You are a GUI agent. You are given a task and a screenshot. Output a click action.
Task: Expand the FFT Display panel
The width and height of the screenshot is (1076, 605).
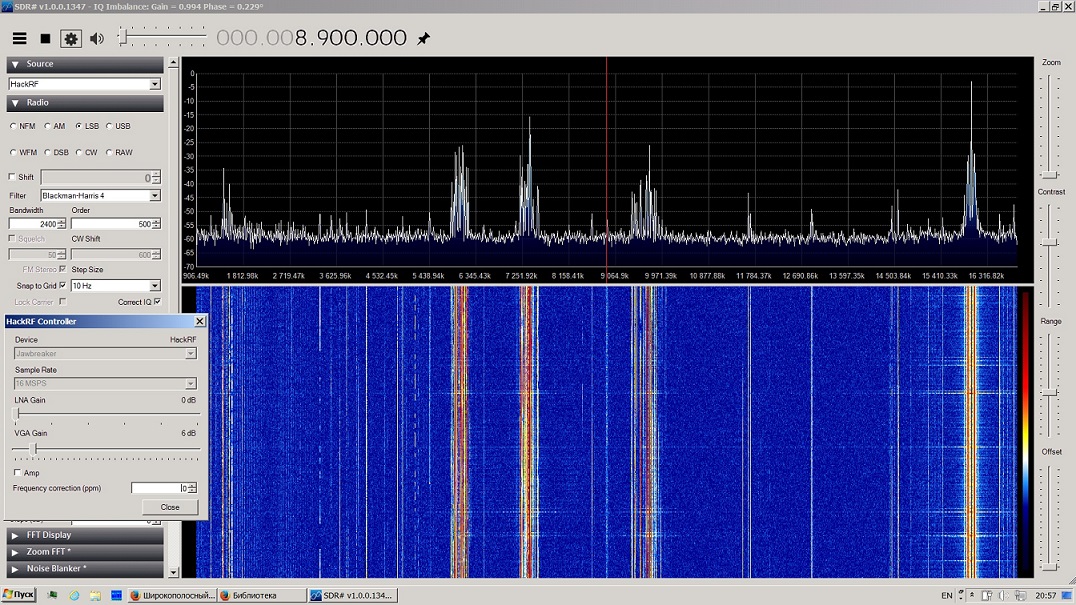pos(85,535)
